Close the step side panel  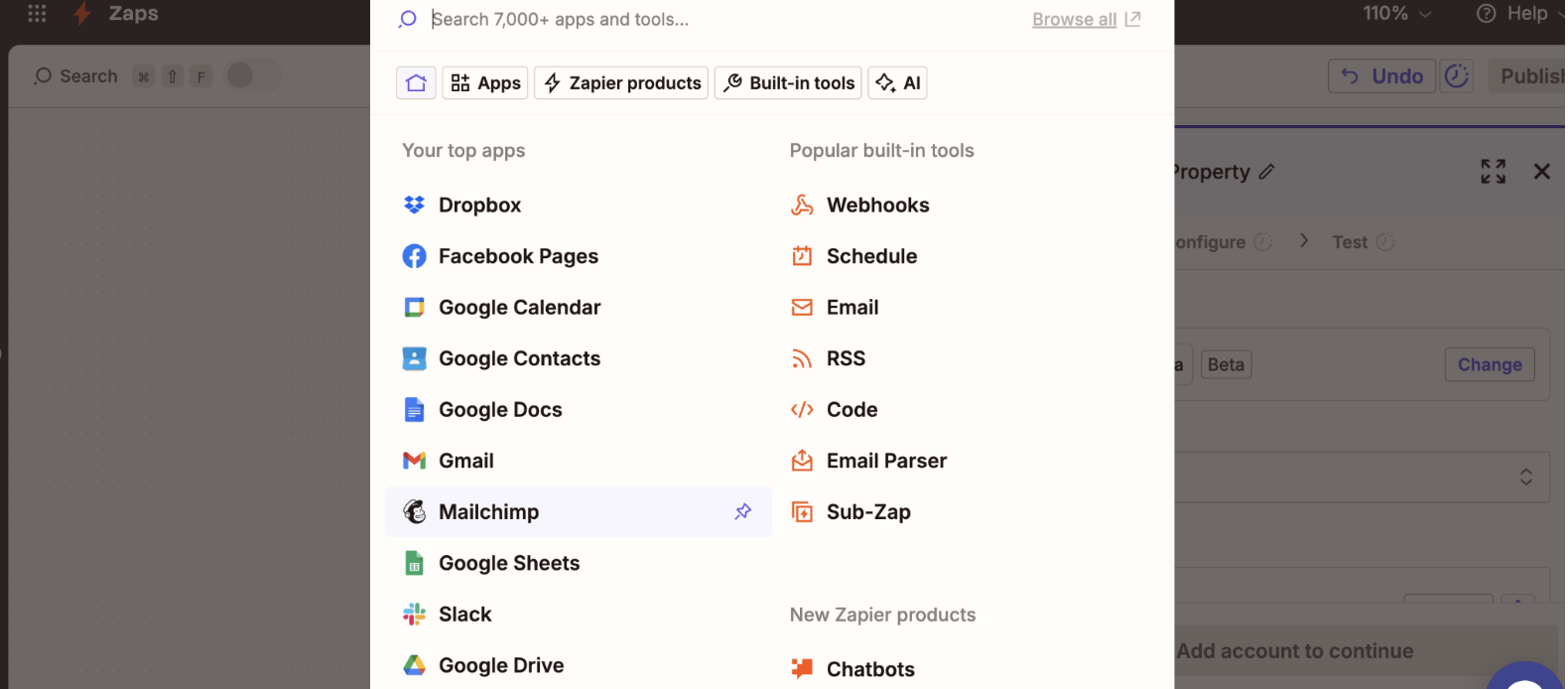pyautogui.click(x=1541, y=172)
